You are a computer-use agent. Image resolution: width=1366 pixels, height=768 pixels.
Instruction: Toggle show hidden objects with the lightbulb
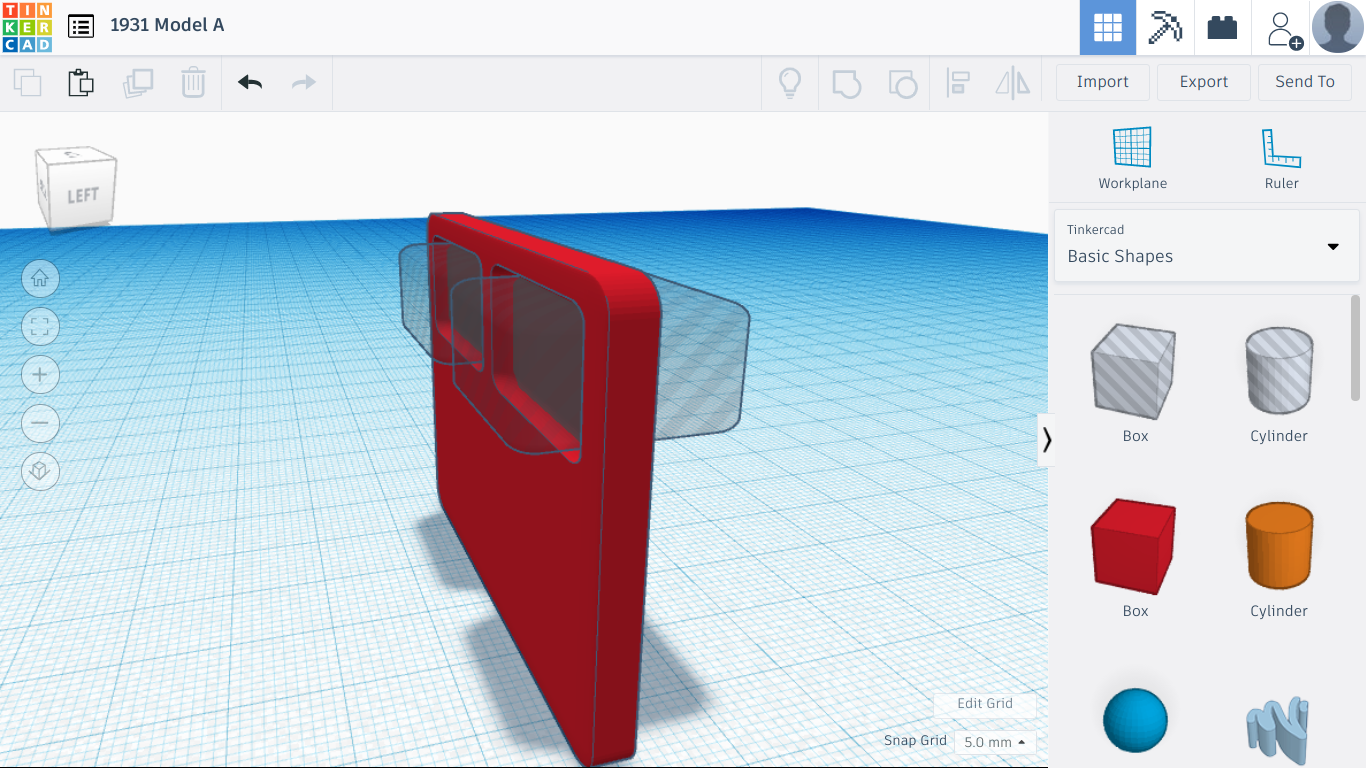(x=790, y=84)
